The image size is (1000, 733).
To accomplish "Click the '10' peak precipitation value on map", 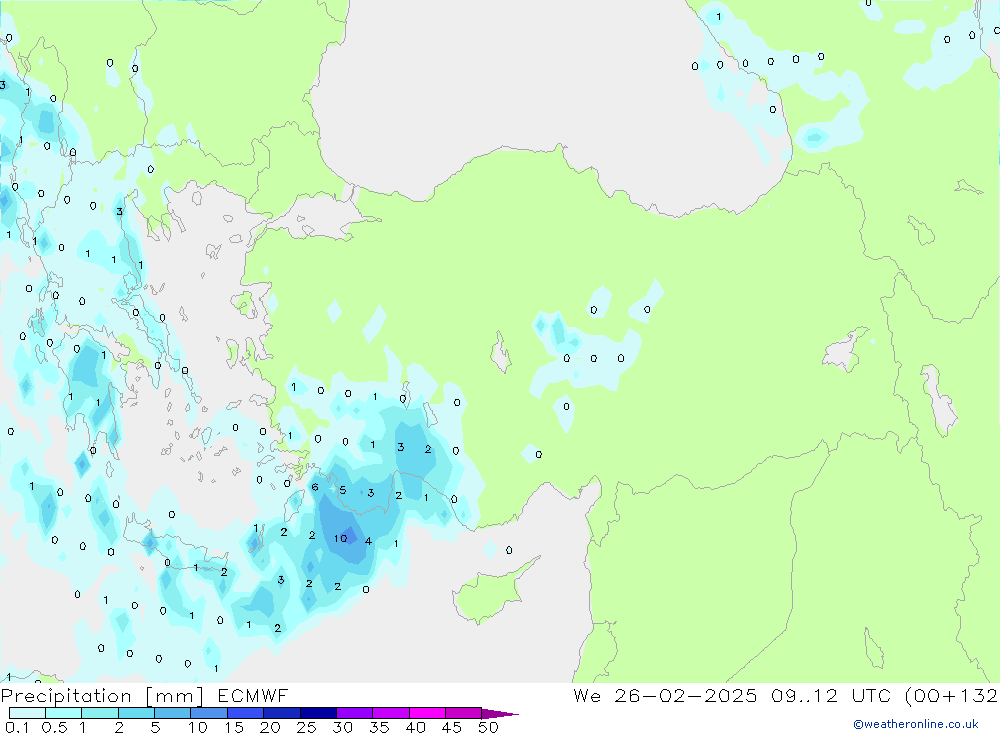I will click(341, 538).
